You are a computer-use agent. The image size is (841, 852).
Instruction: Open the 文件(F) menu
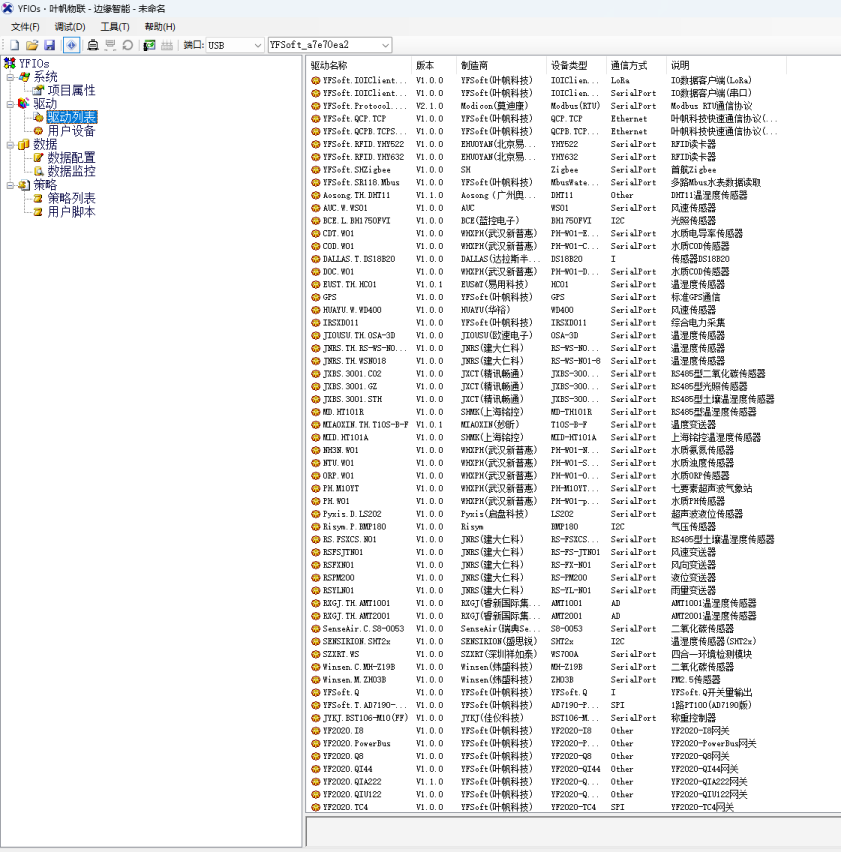click(x=25, y=27)
